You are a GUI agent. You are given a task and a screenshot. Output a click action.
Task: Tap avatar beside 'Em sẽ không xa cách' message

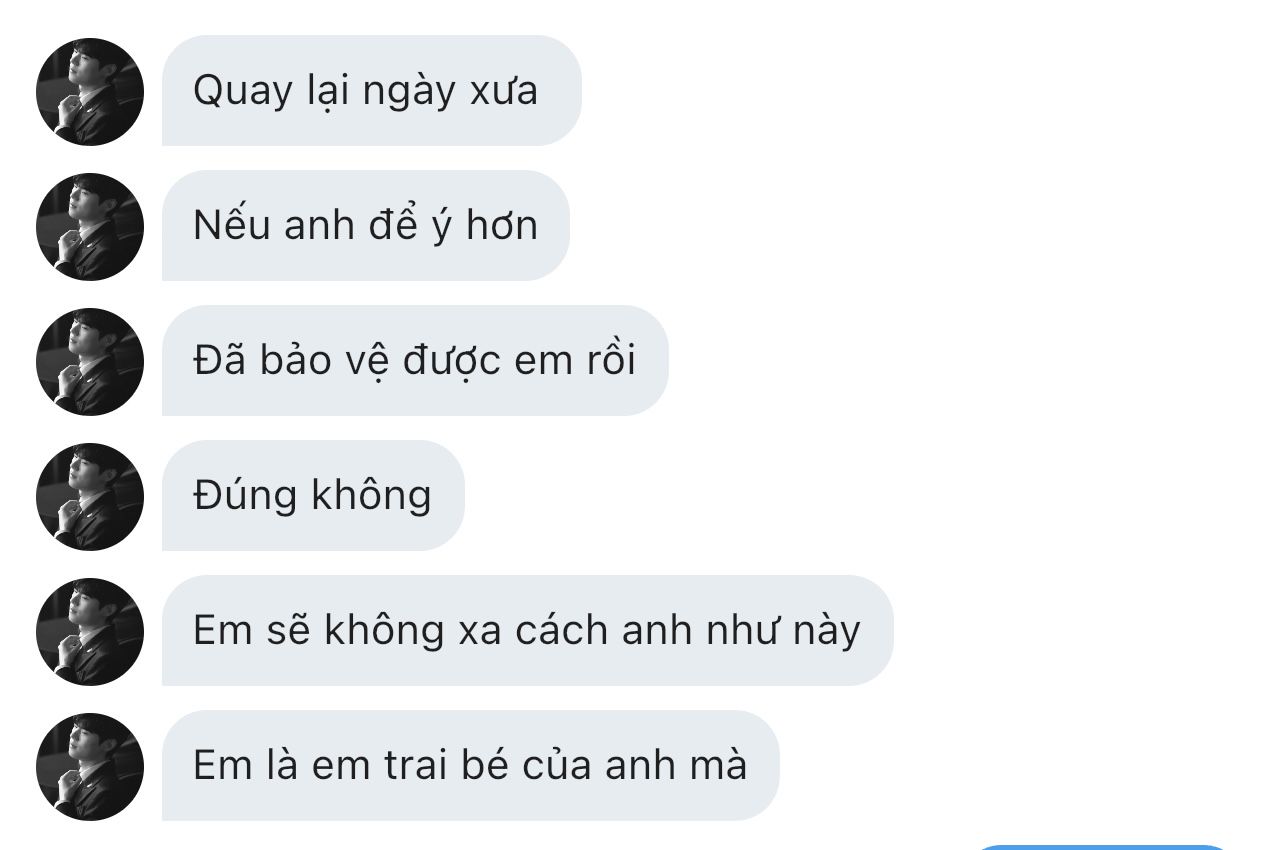[x=90, y=632]
